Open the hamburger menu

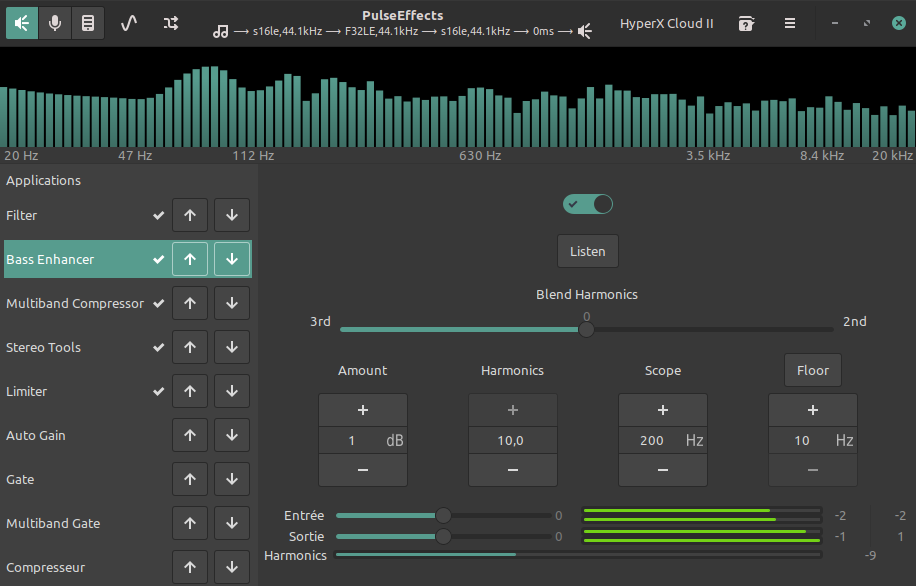[x=790, y=23]
